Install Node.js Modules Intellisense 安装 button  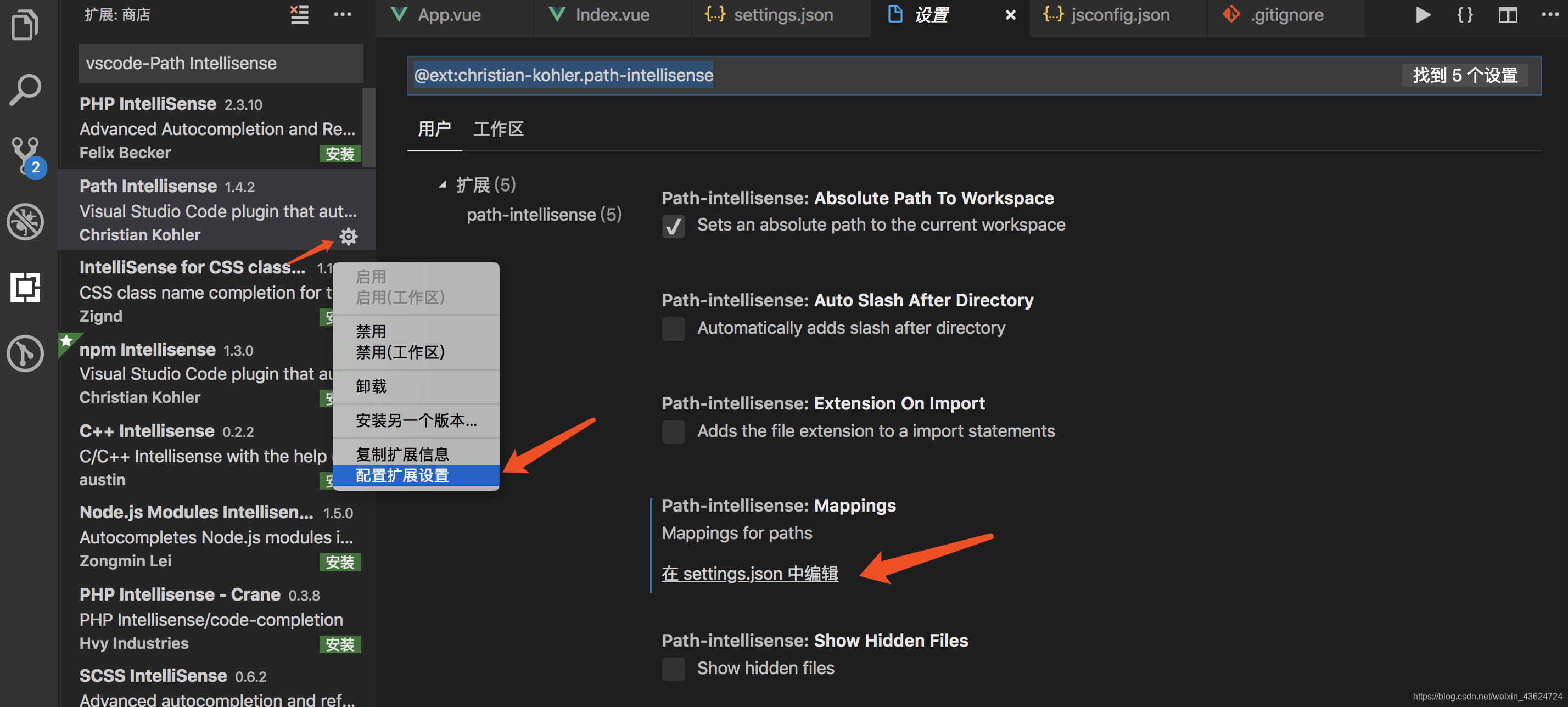340,562
